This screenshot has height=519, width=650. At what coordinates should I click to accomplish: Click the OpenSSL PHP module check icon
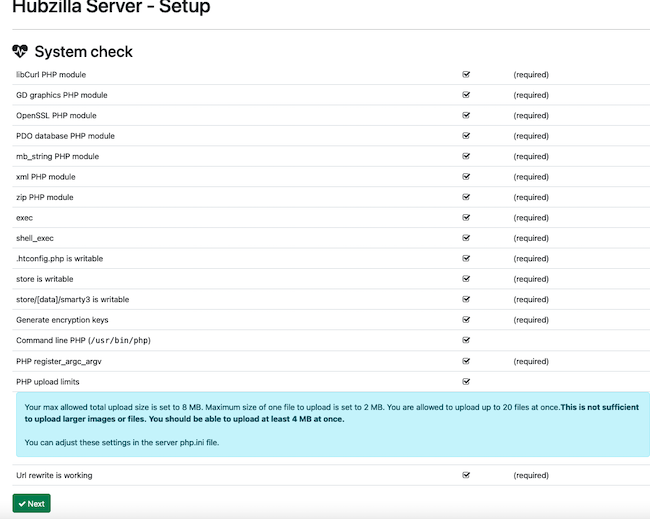466,116
